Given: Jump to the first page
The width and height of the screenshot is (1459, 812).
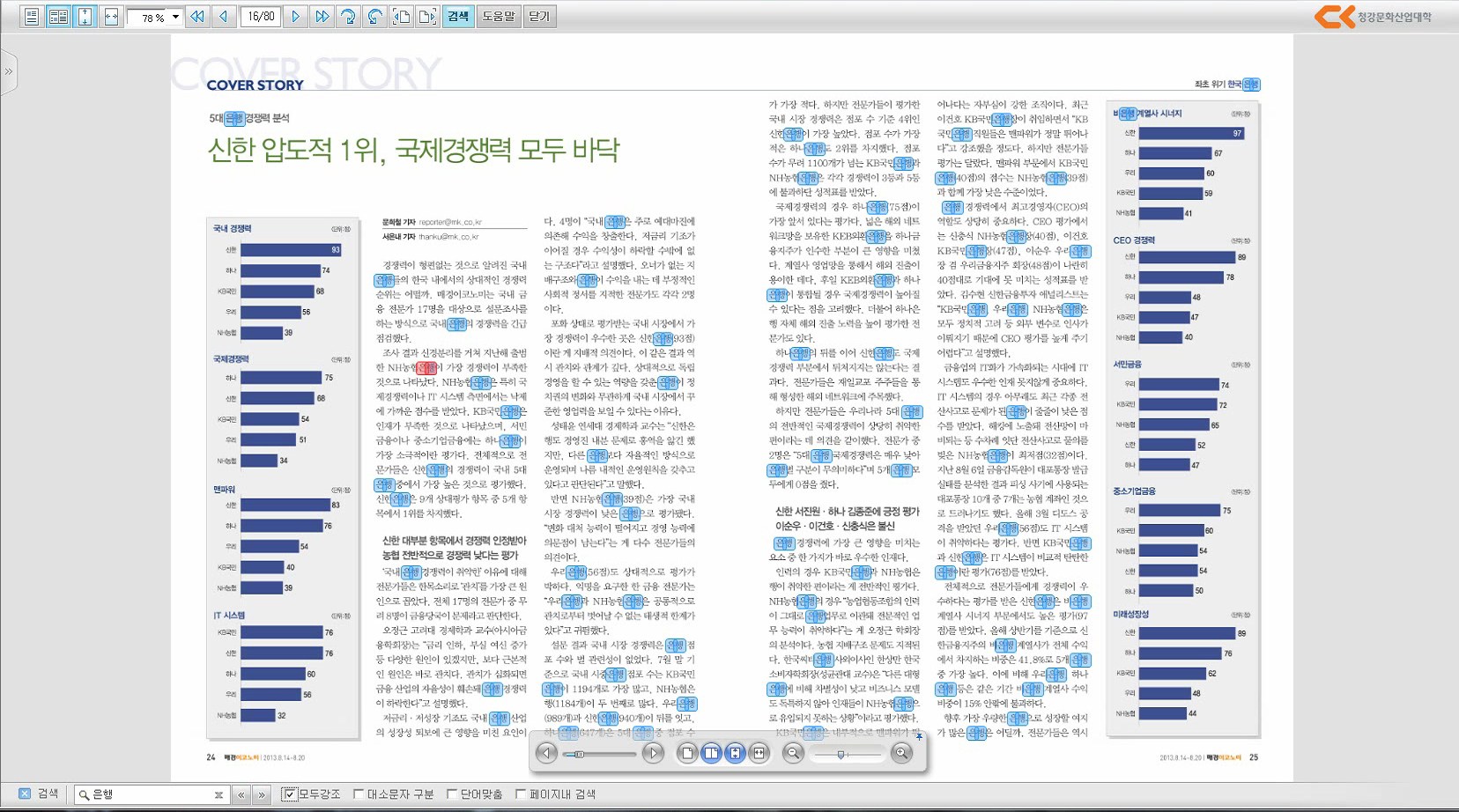Looking at the screenshot, I should [197, 17].
